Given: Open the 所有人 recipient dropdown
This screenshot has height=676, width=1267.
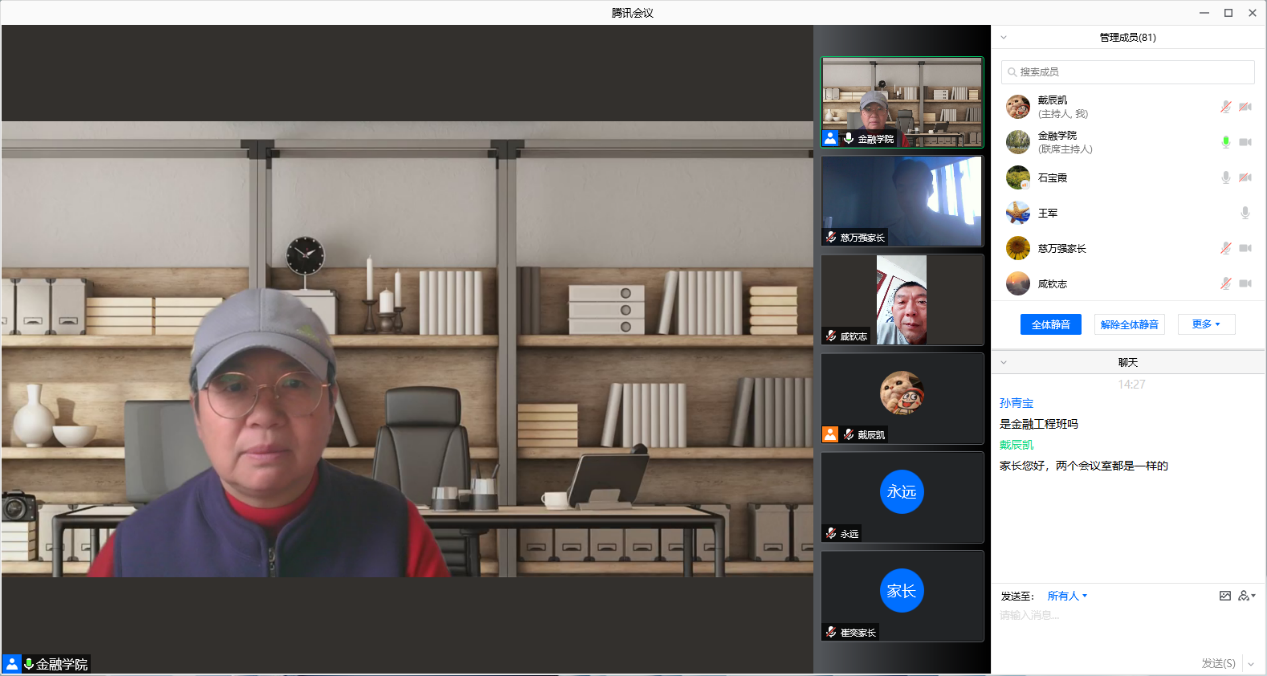Looking at the screenshot, I should pos(1067,596).
